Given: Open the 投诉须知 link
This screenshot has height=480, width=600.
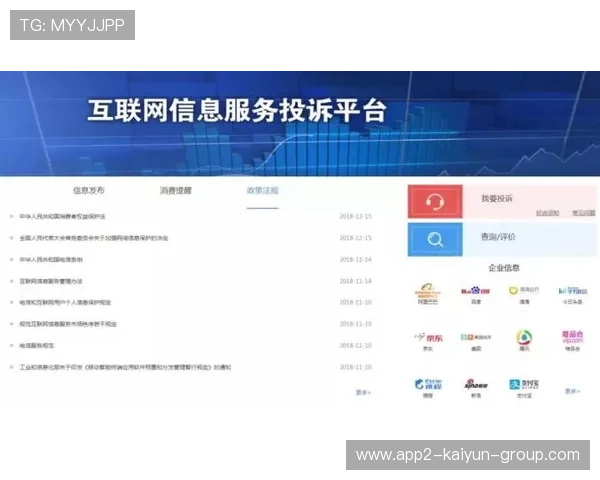Looking at the screenshot, I should pyautogui.click(x=547, y=213).
